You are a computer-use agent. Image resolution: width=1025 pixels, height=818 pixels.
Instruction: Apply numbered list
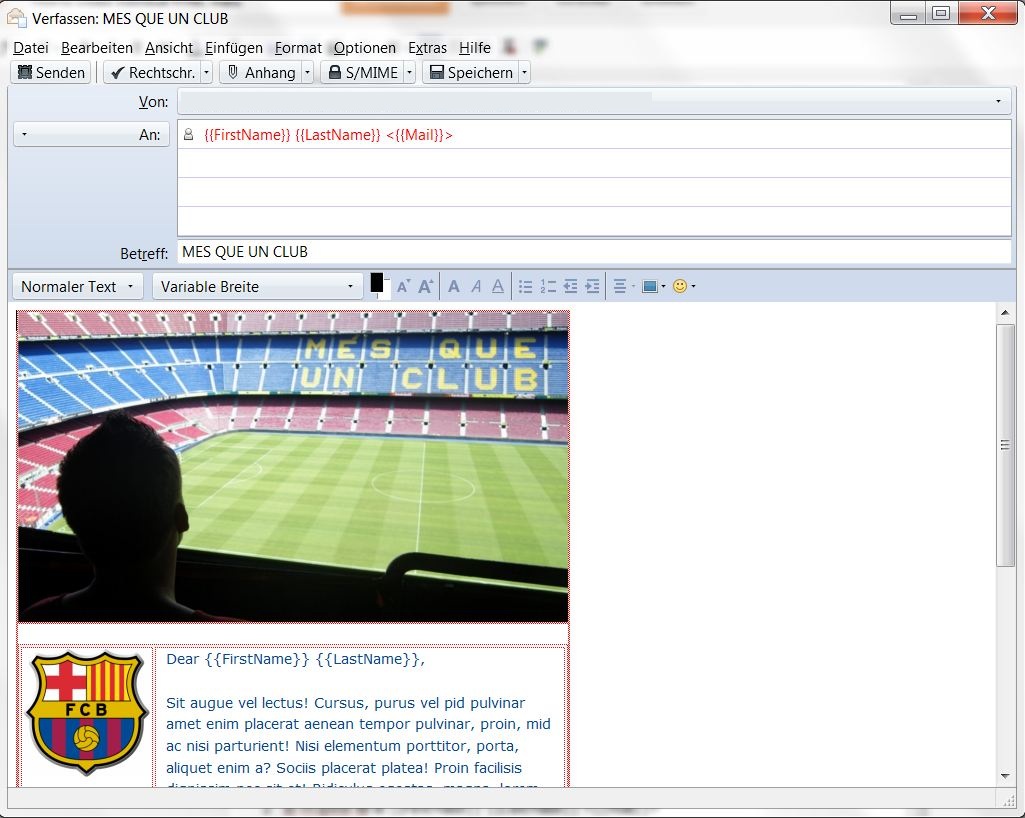point(548,286)
